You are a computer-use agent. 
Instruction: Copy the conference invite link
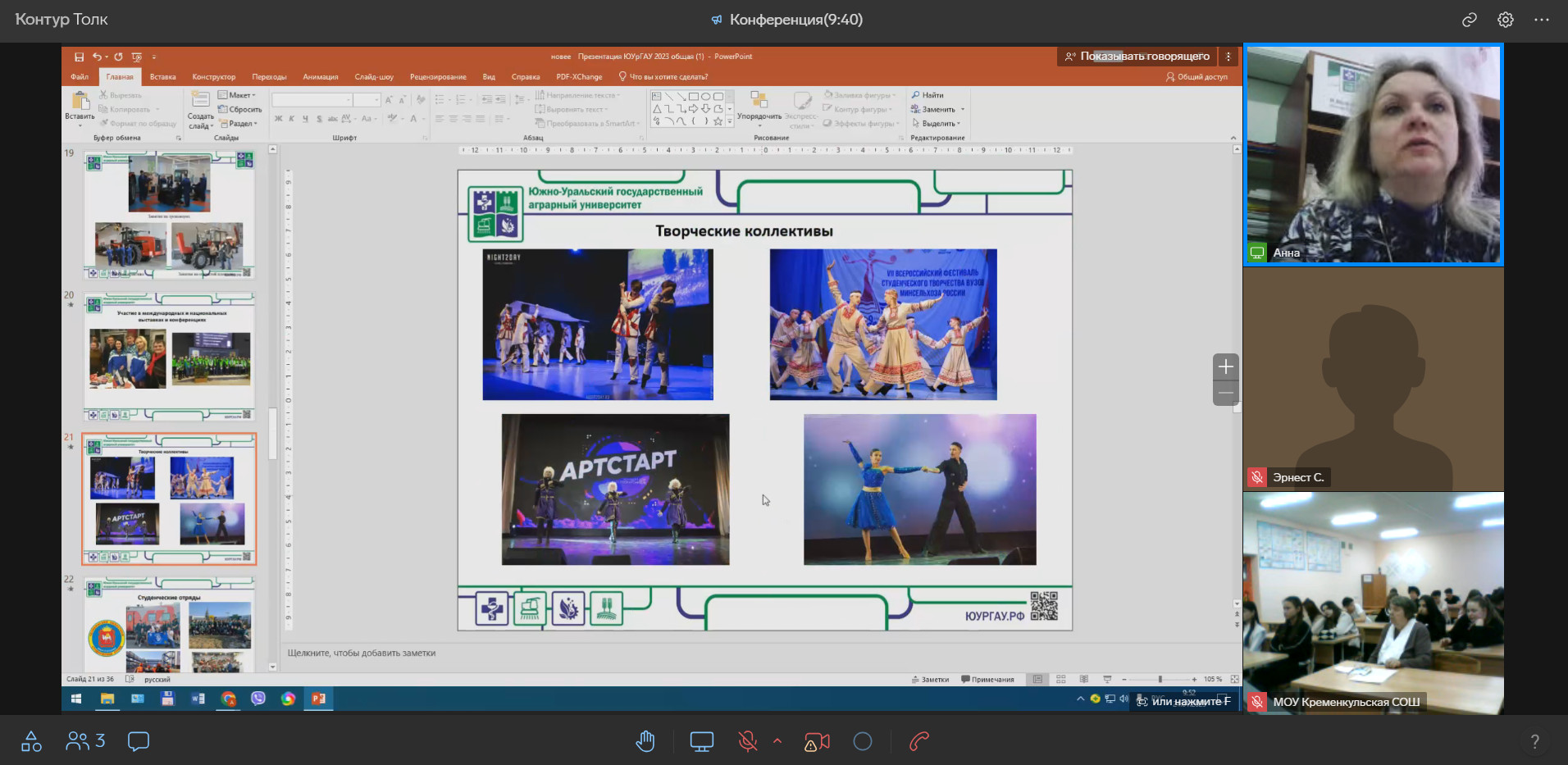(x=1469, y=20)
